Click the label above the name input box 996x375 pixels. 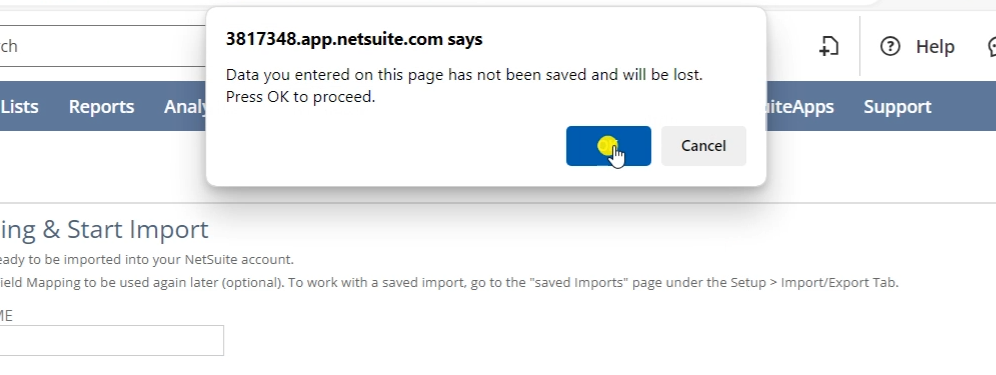[6, 316]
